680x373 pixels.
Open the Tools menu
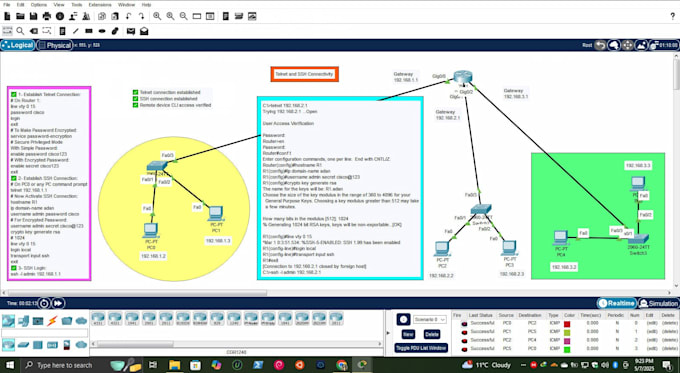pos(76,5)
